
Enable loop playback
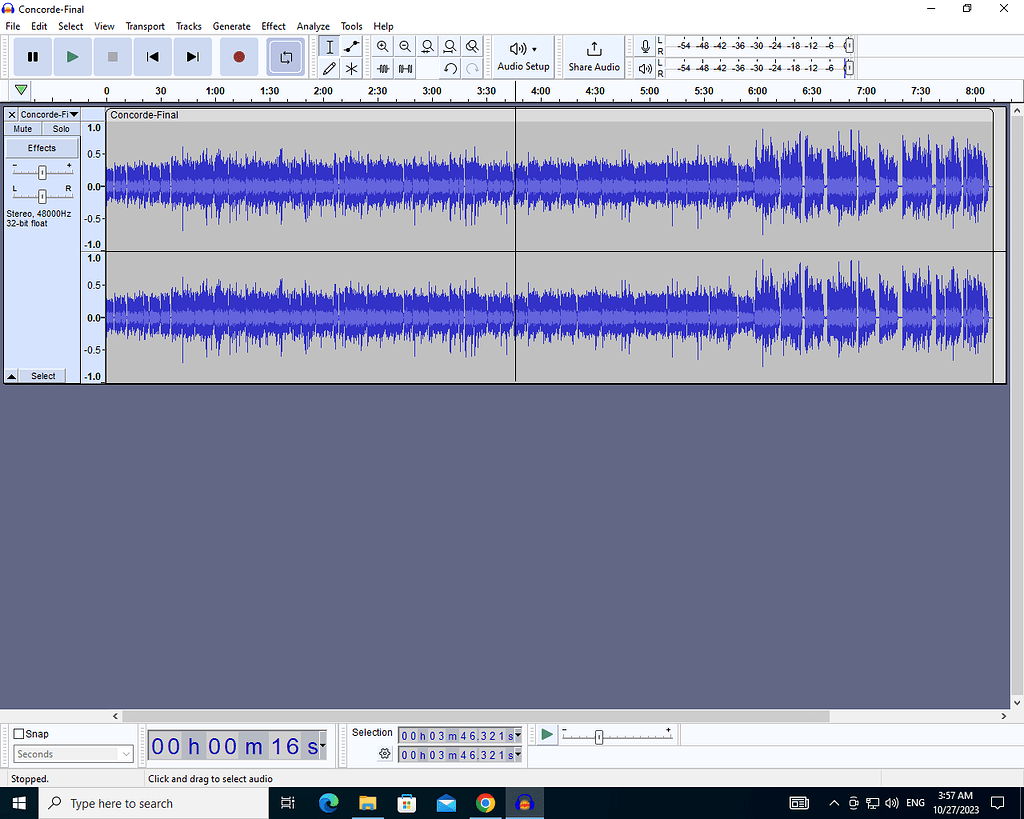click(286, 57)
